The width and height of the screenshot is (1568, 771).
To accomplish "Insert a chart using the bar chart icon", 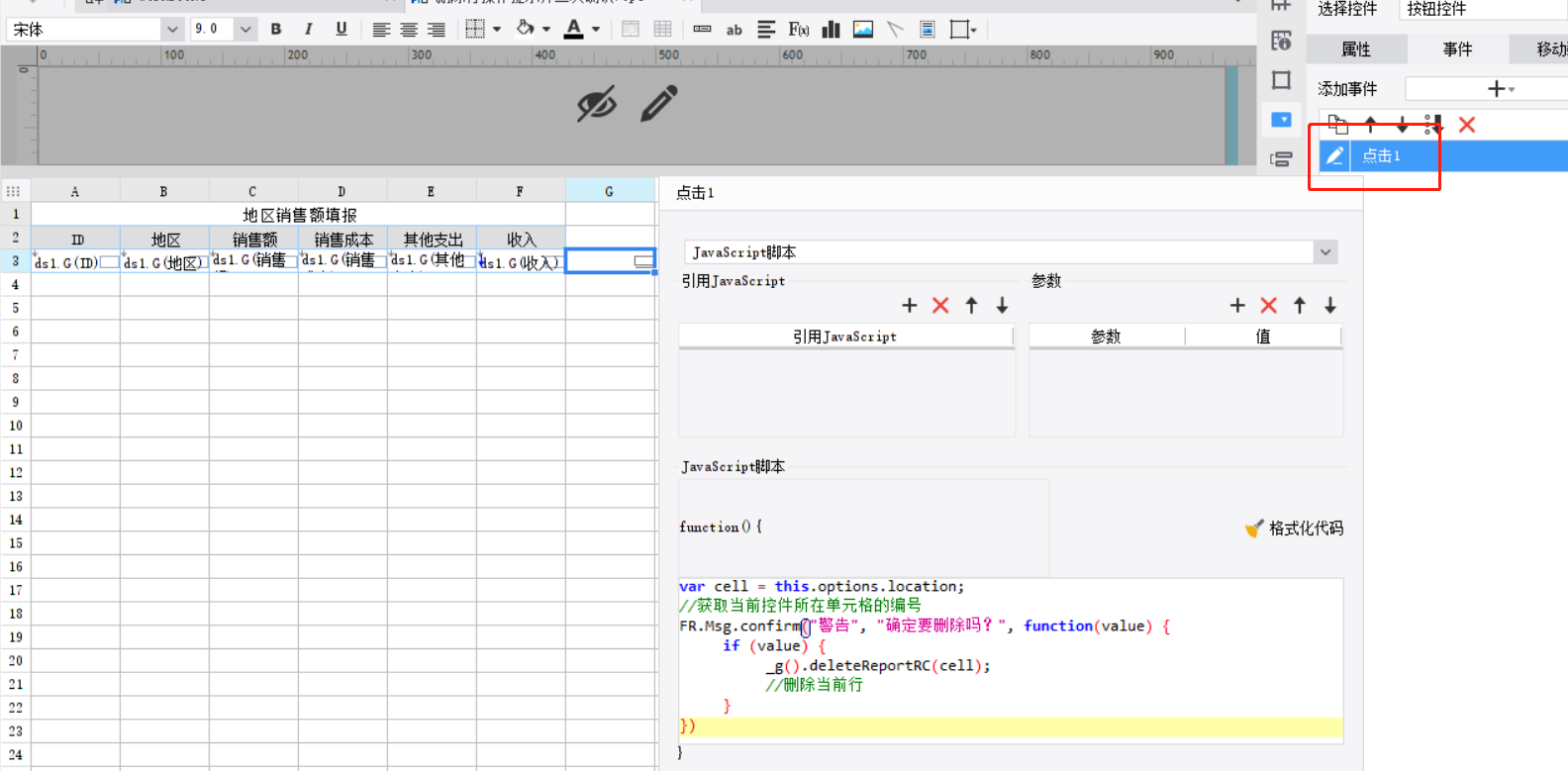I will [832, 30].
